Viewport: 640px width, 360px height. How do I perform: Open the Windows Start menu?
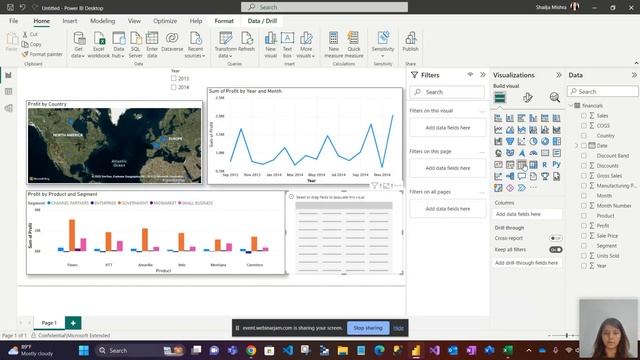point(84,351)
